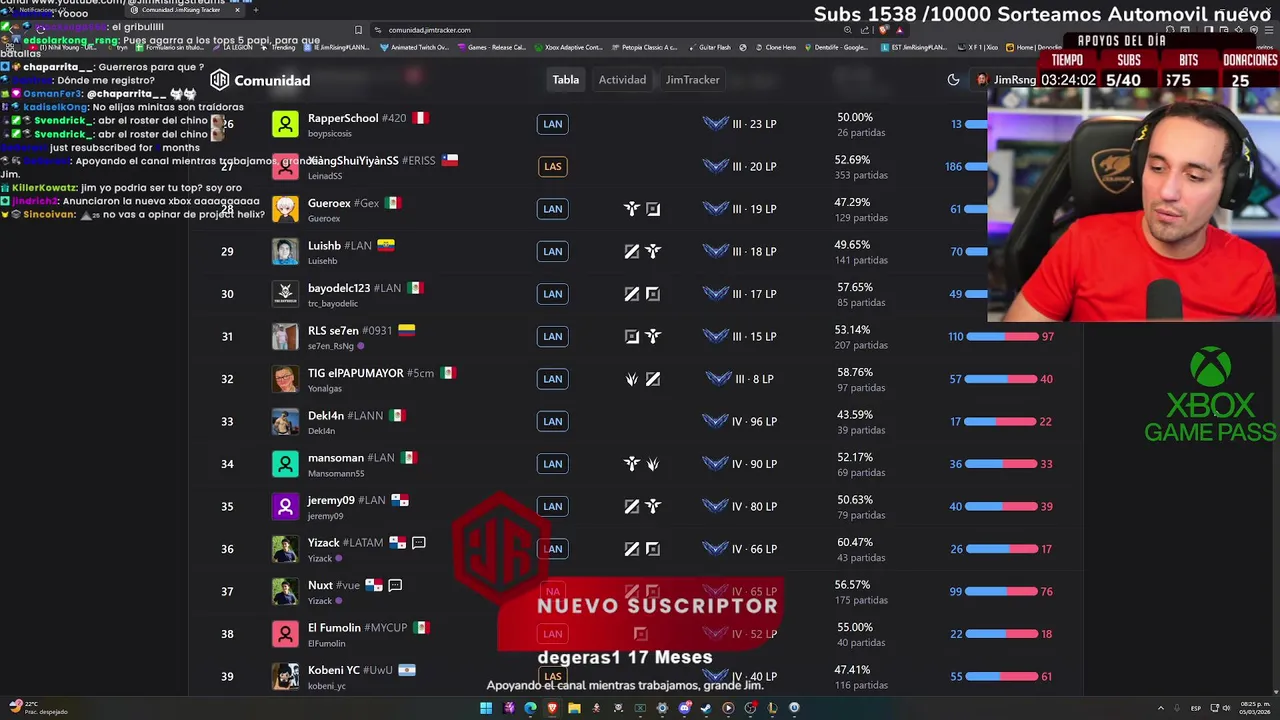The height and width of the screenshot is (720, 1280).
Task: Open RapperSchool player profile avatar
Action: (285, 124)
